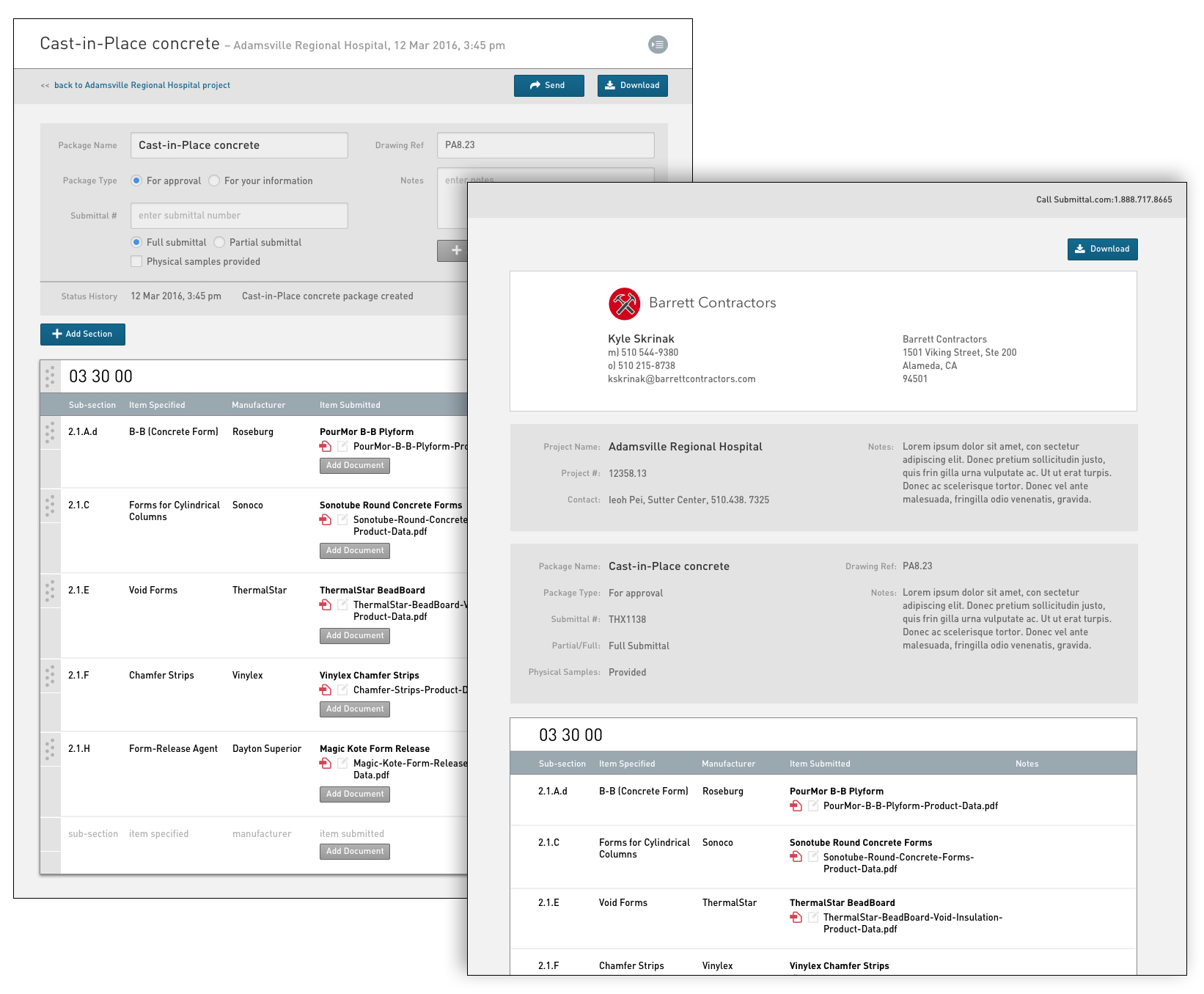1204x994 pixels.
Task: Click the edit icon beside Sonotube-Round-Concrete in editor
Action: pos(342,519)
